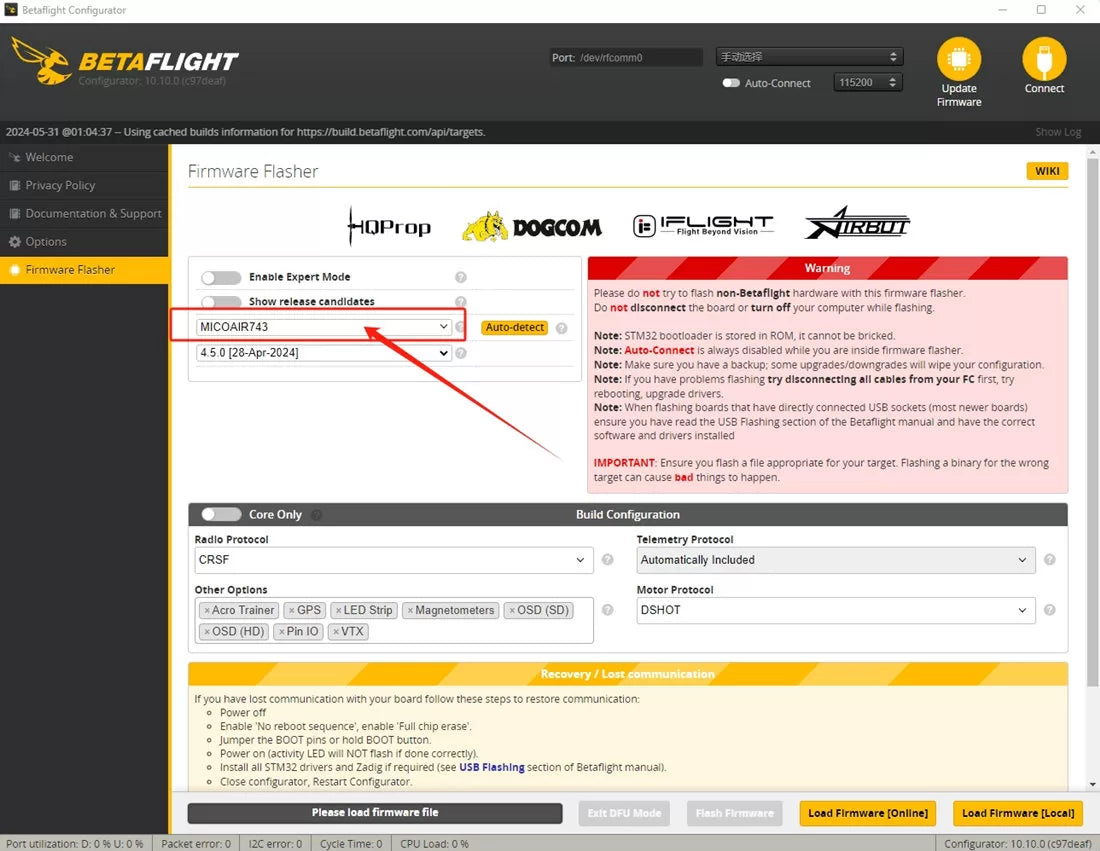
Task: Turn on the Core Only switch
Action: pos(221,514)
